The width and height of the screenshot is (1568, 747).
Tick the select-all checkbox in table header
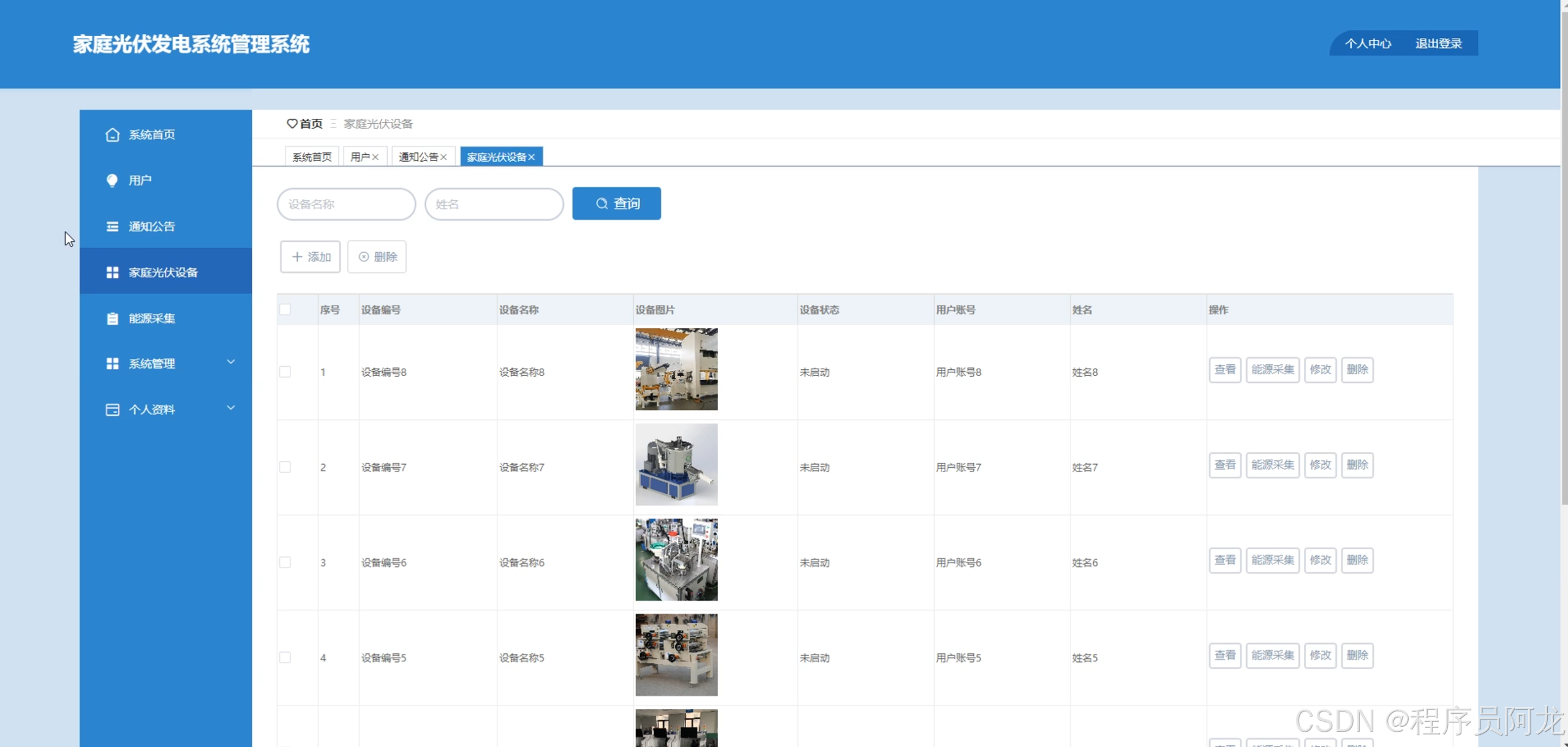tap(285, 310)
